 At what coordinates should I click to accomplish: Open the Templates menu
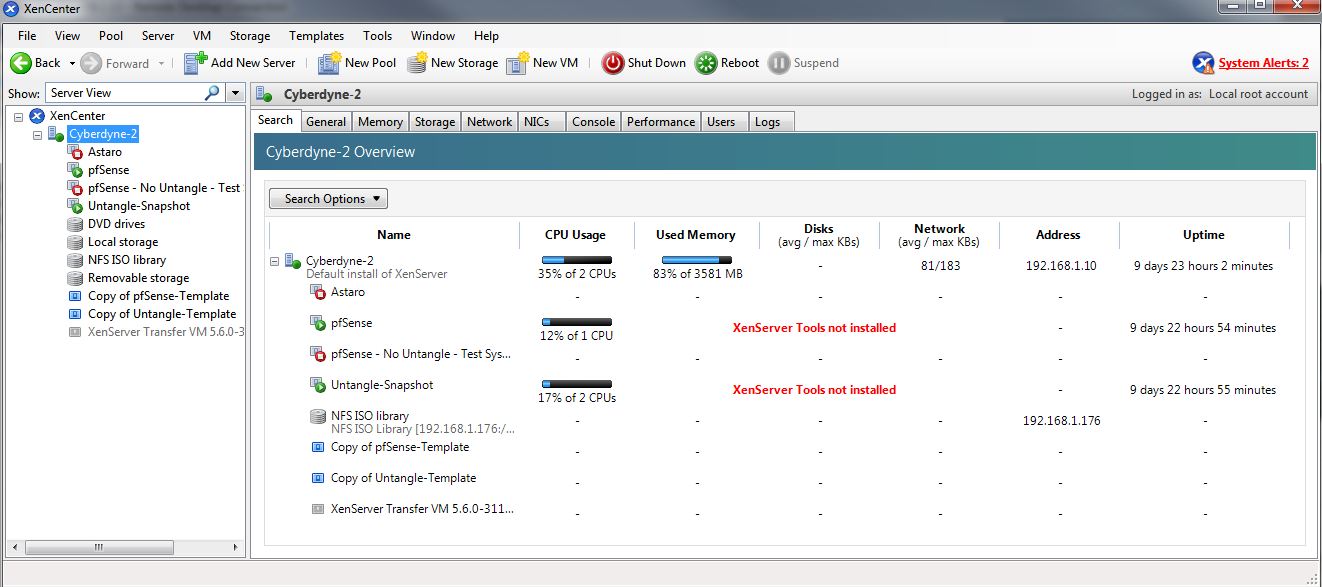316,36
